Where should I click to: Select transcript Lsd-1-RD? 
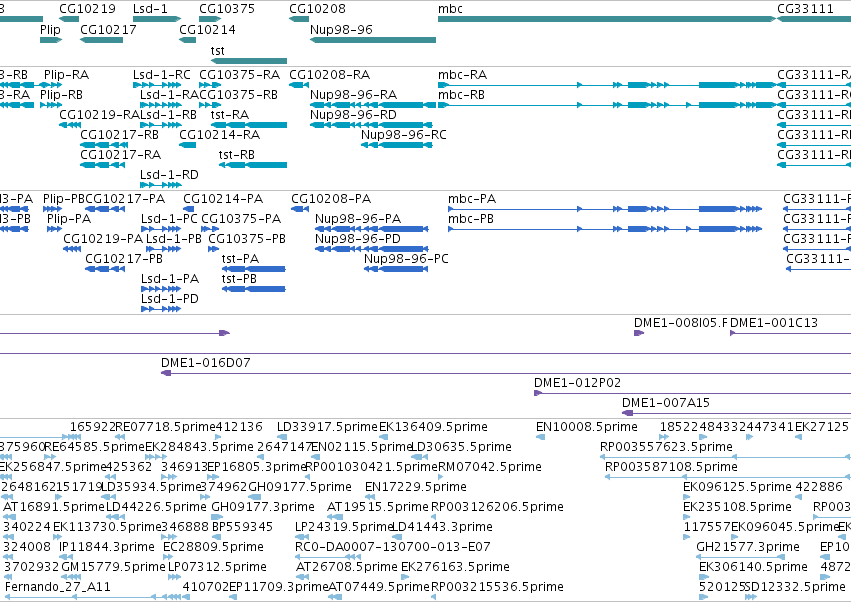click(x=161, y=185)
